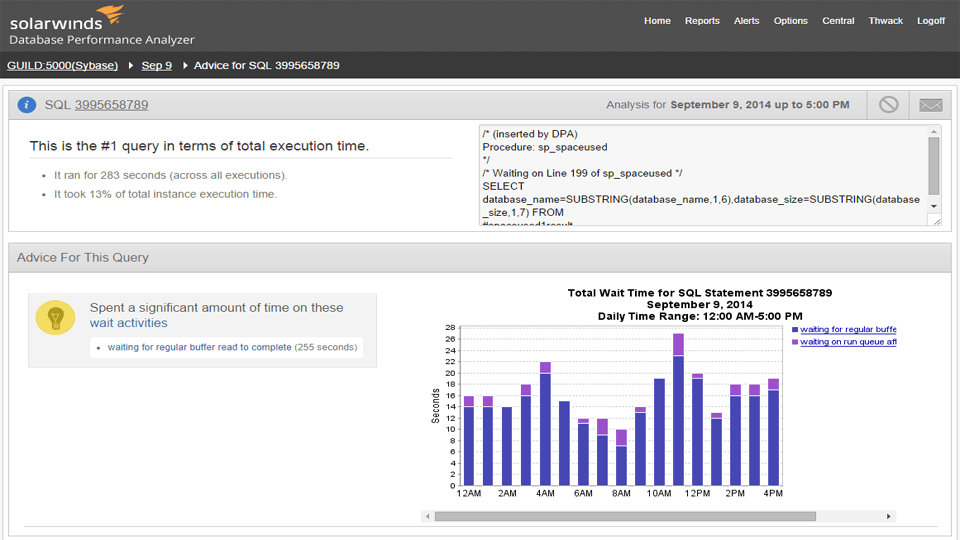Click the 'waiting on run queue' legend link
This screenshot has width=960, height=540.
pos(848,342)
